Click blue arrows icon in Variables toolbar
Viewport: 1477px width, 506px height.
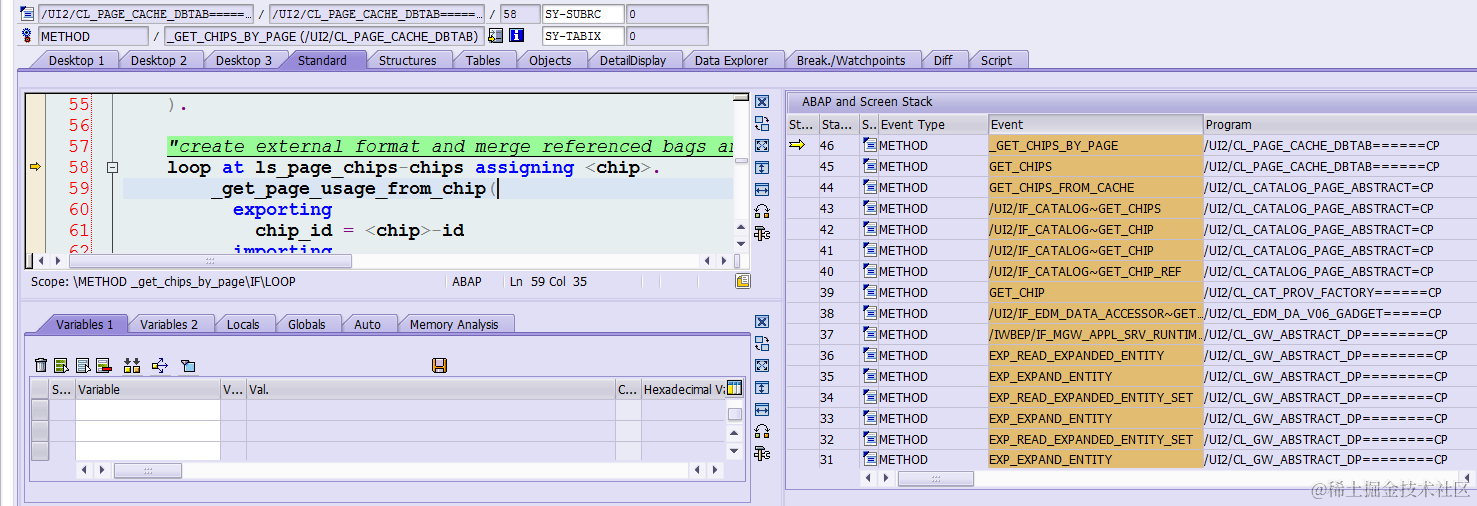(x=160, y=366)
